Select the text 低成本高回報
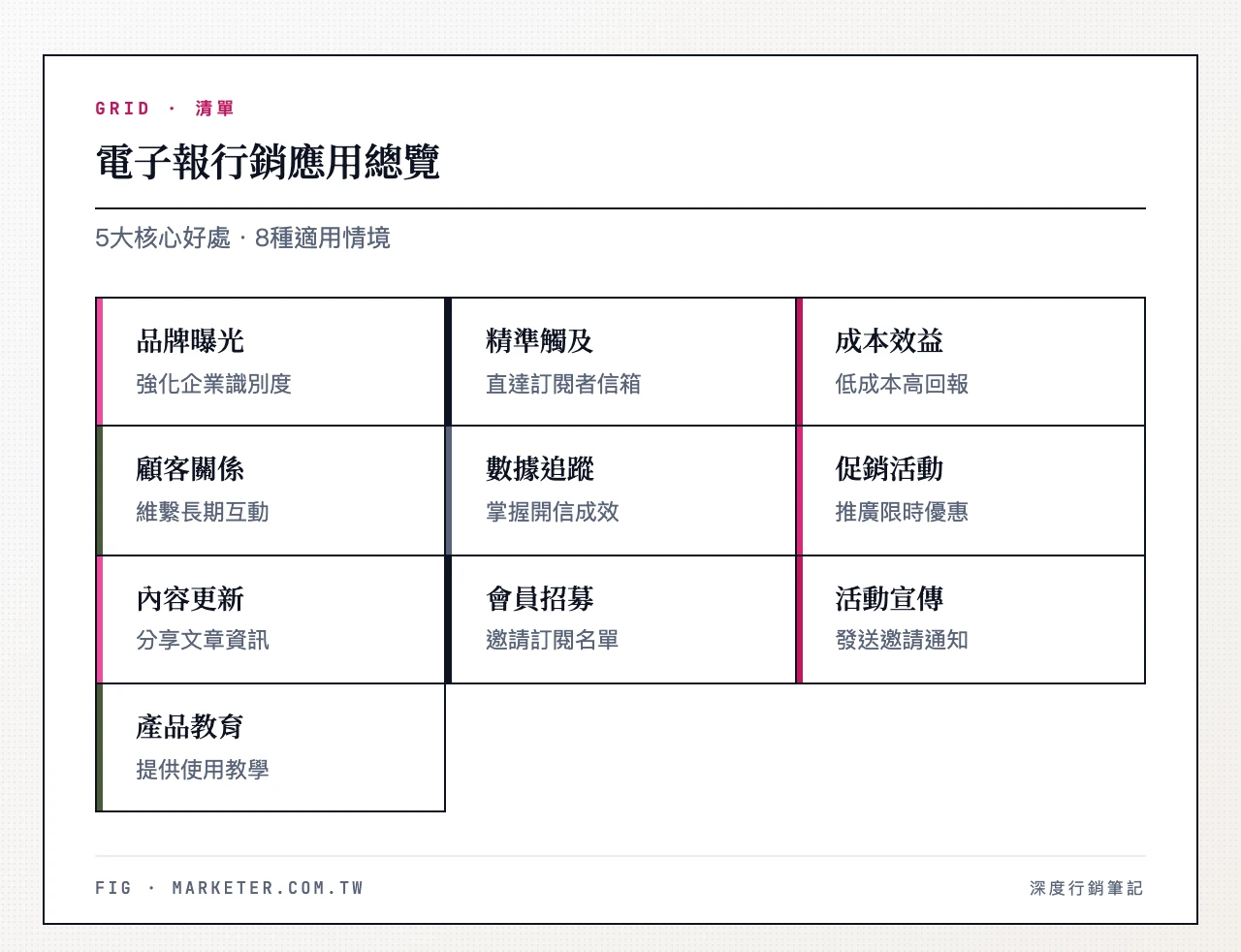The width and height of the screenshot is (1241, 952). [902, 384]
